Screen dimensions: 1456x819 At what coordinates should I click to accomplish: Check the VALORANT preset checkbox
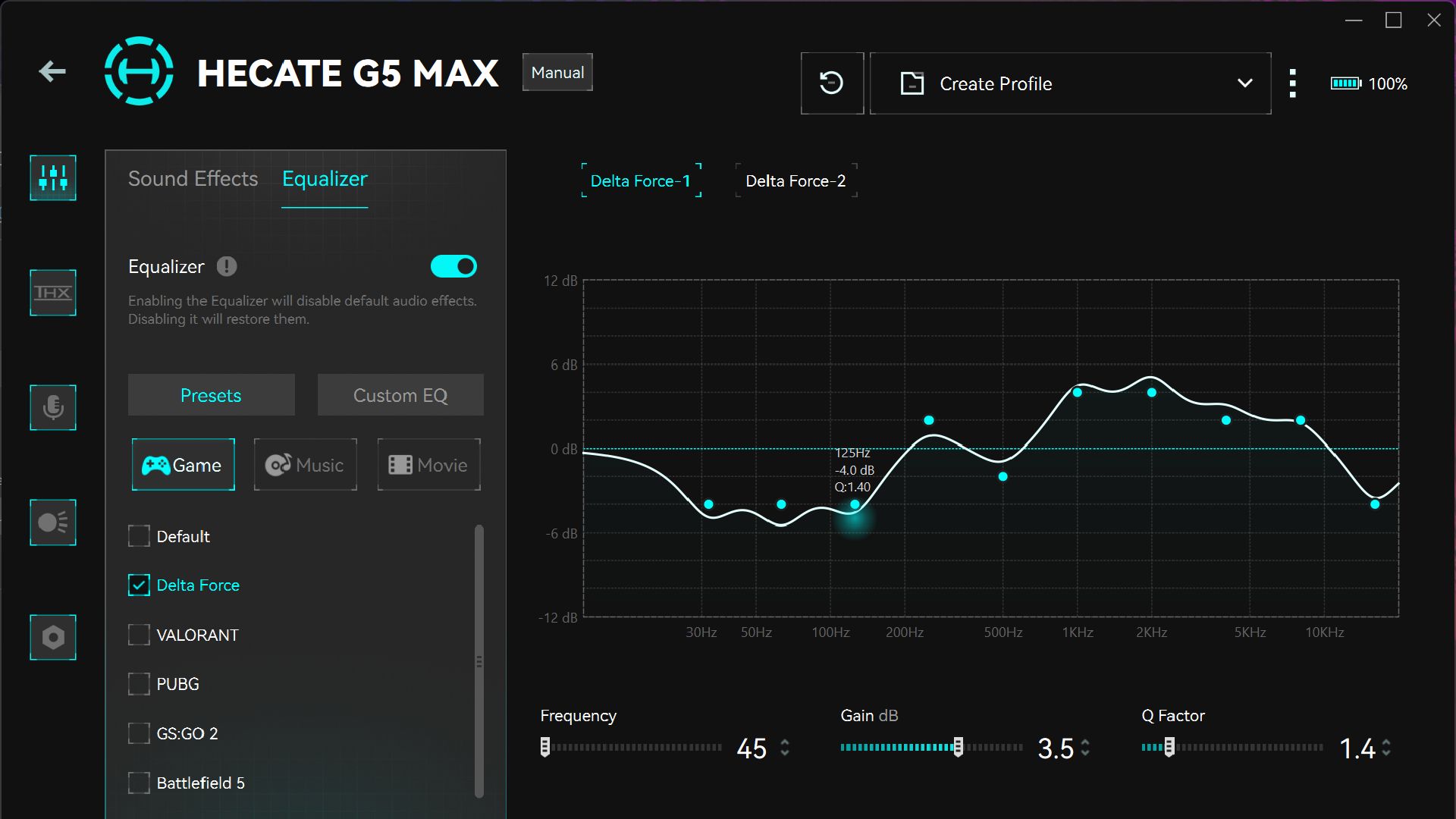pyautogui.click(x=139, y=635)
